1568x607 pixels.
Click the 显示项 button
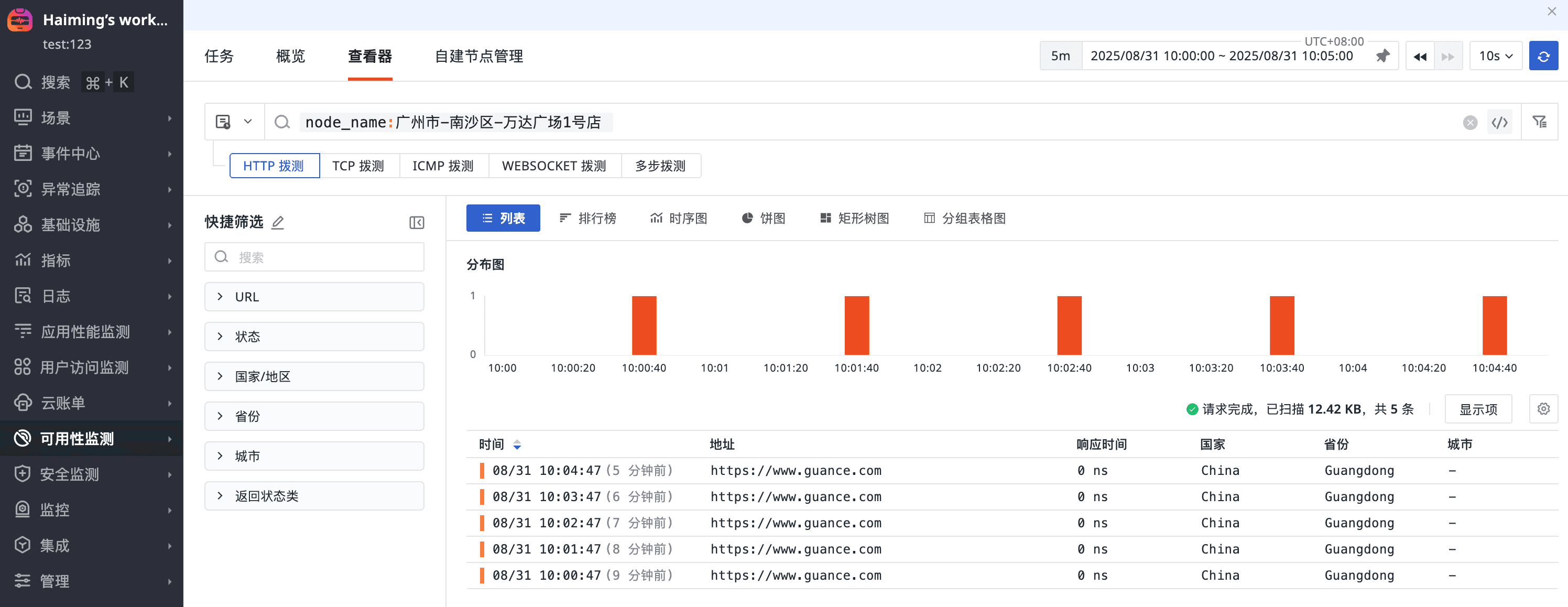click(1477, 409)
